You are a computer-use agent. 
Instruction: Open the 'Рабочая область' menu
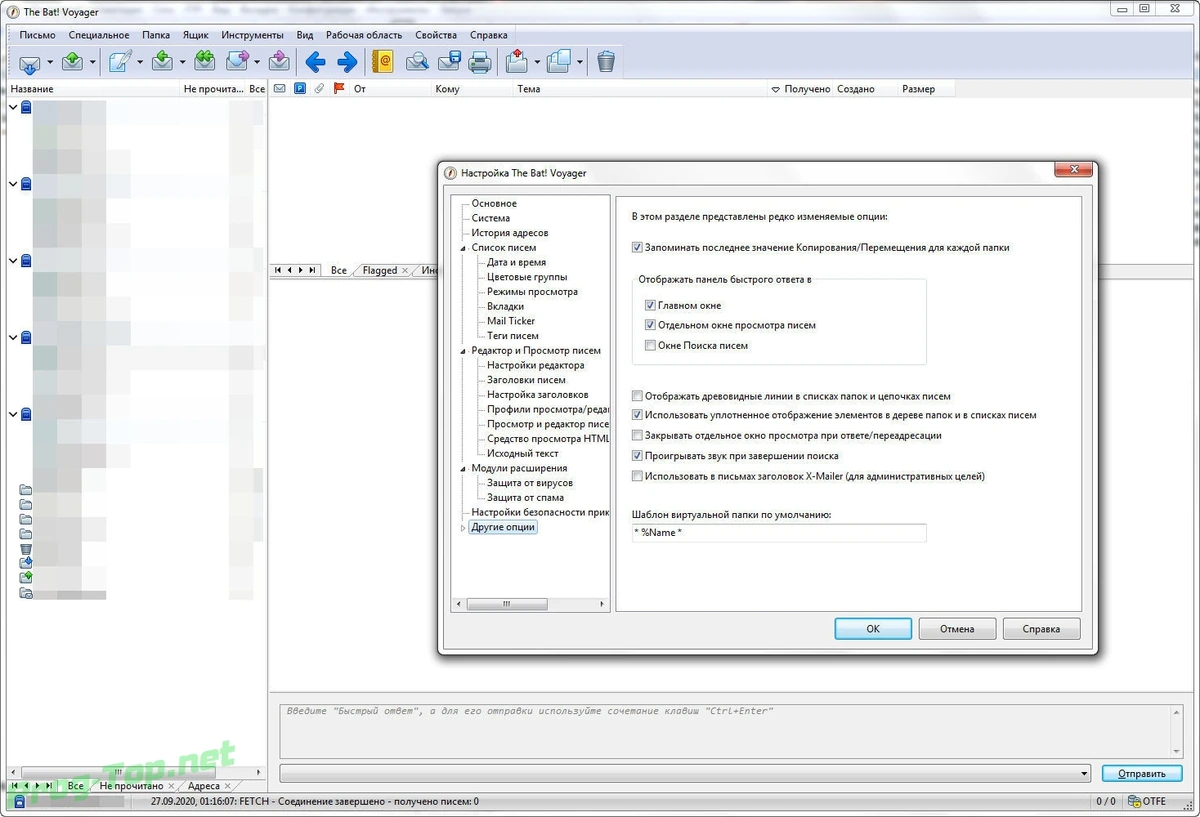(364, 35)
